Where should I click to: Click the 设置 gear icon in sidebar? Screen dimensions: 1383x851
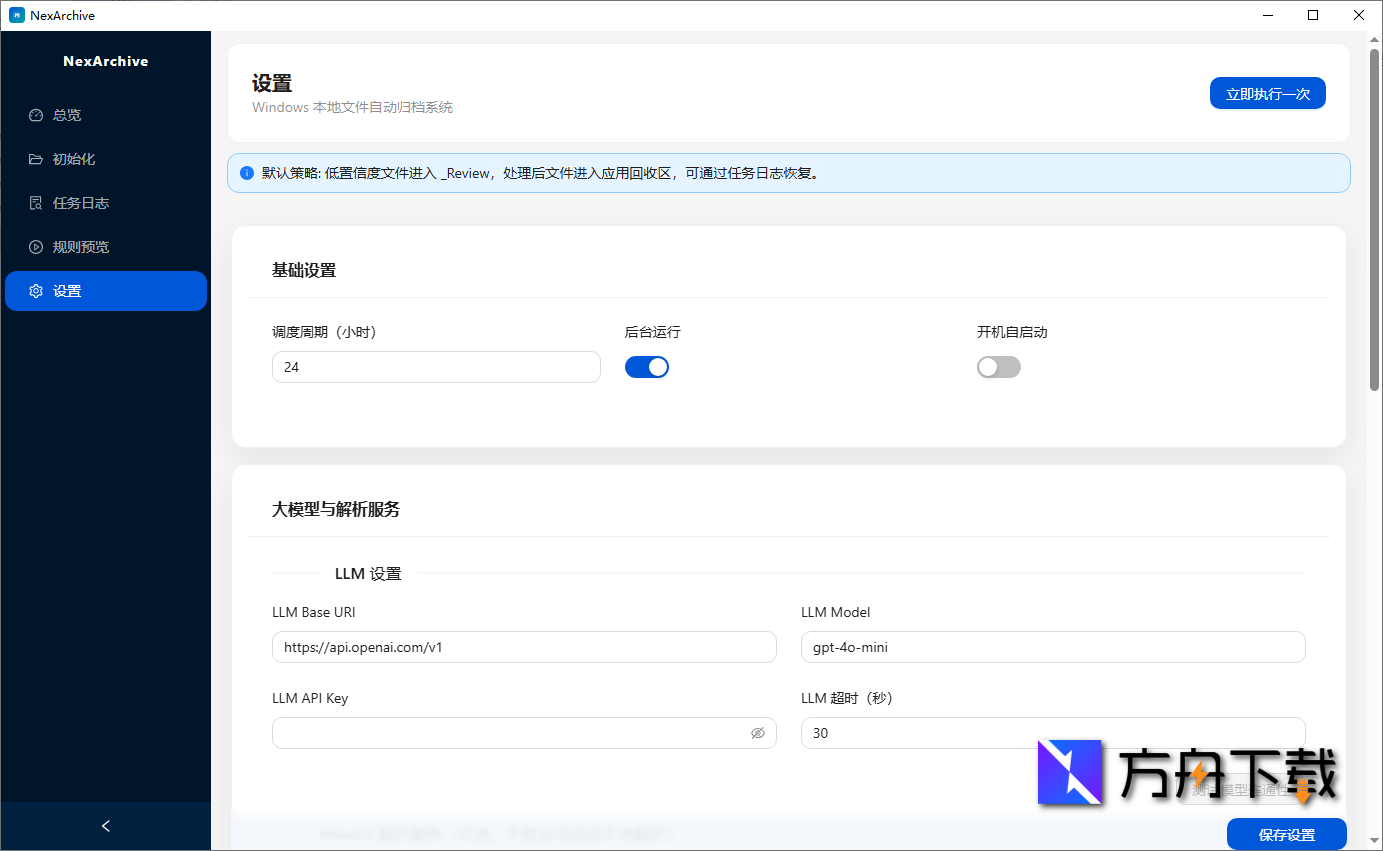point(34,290)
